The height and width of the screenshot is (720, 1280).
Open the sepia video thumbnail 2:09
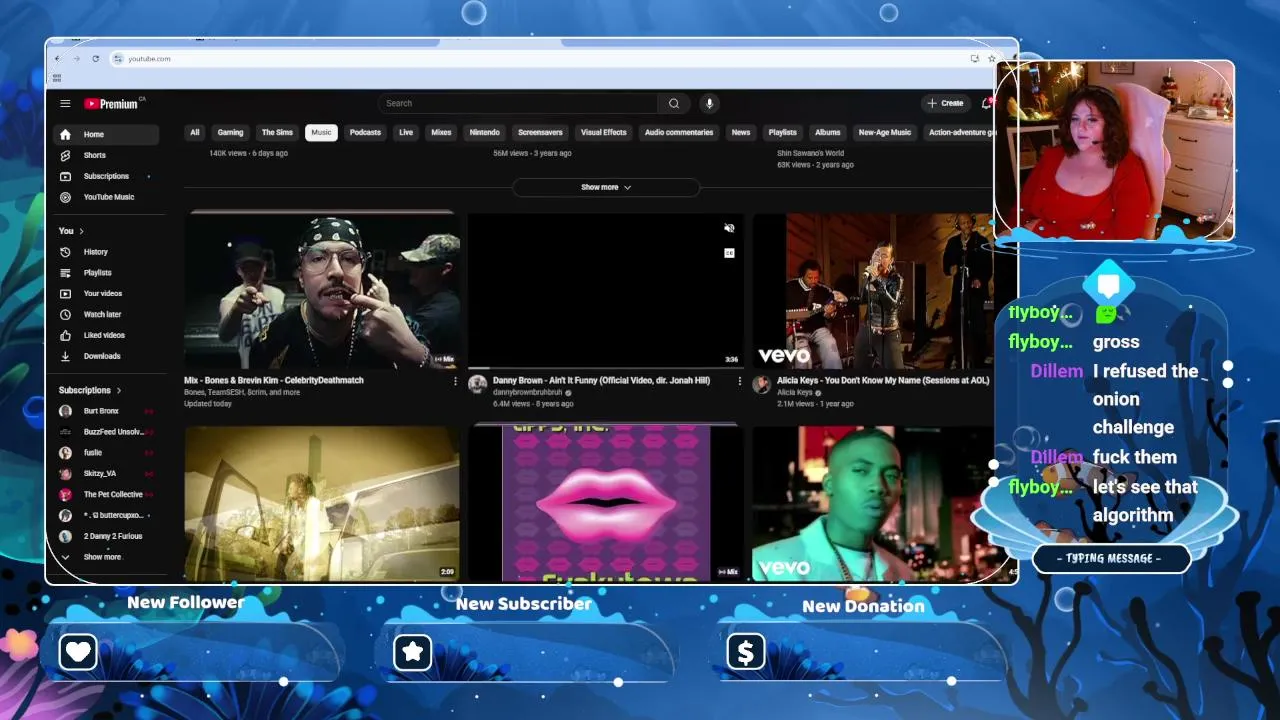(x=322, y=503)
